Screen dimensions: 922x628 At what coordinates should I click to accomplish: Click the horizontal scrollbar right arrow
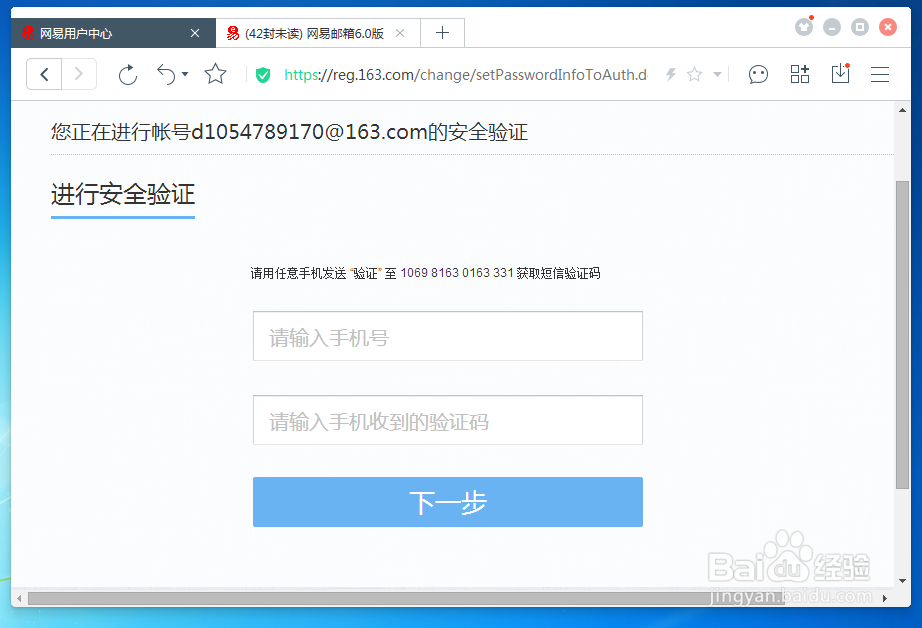click(884, 598)
